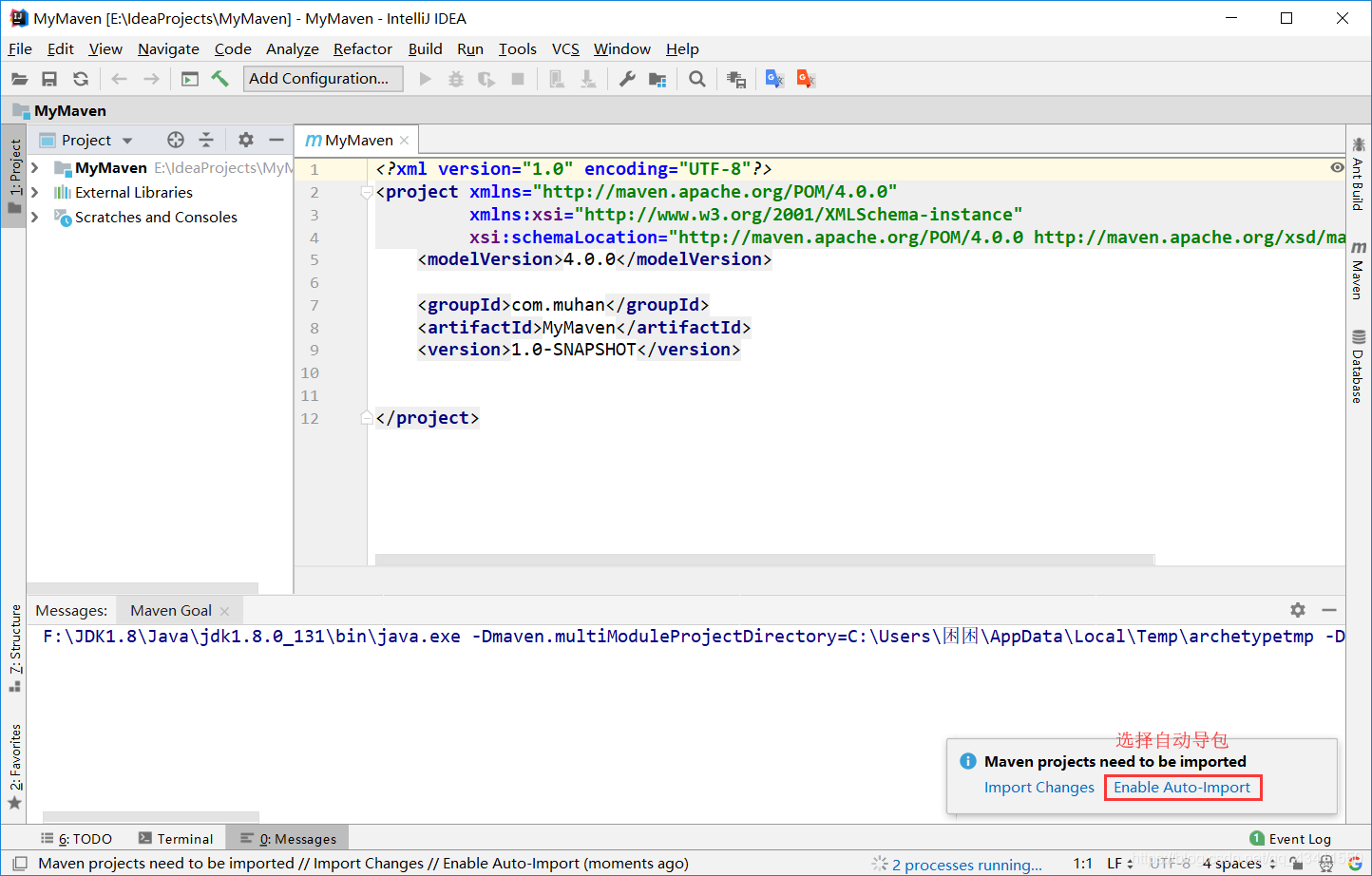Screen dimensions: 1372x876
Task: Click the blue Google Translate icon
Action: tap(774, 79)
